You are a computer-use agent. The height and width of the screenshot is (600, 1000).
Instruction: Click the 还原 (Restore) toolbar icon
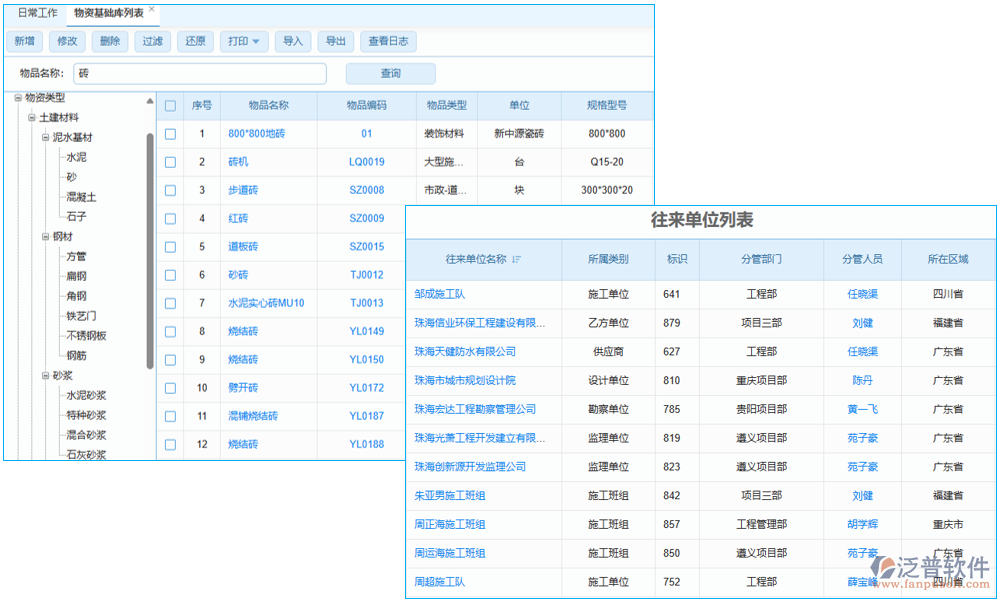195,41
